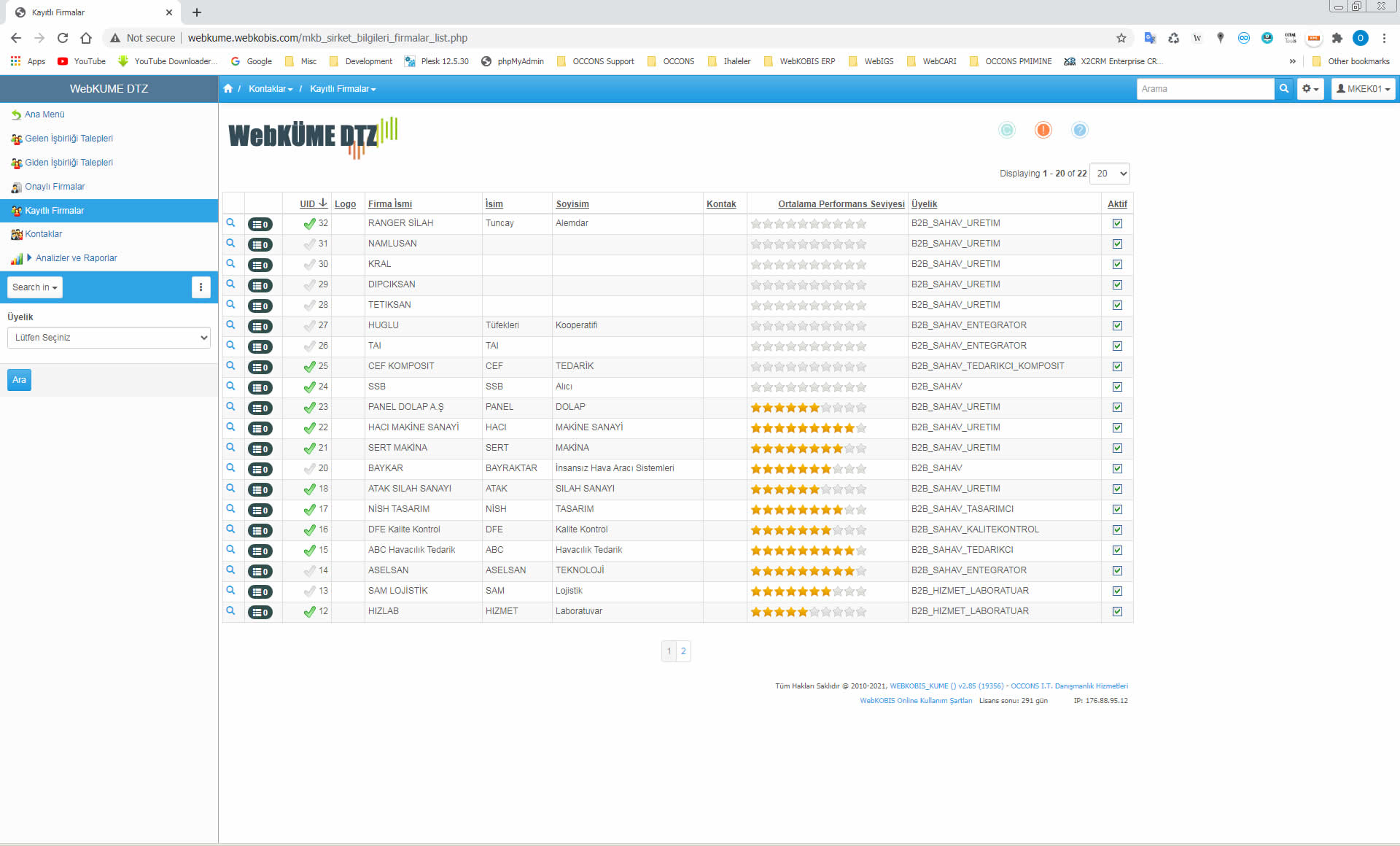
Task: Click magnifier icon on TAI row
Action: pyautogui.click(x=230, y=346)
